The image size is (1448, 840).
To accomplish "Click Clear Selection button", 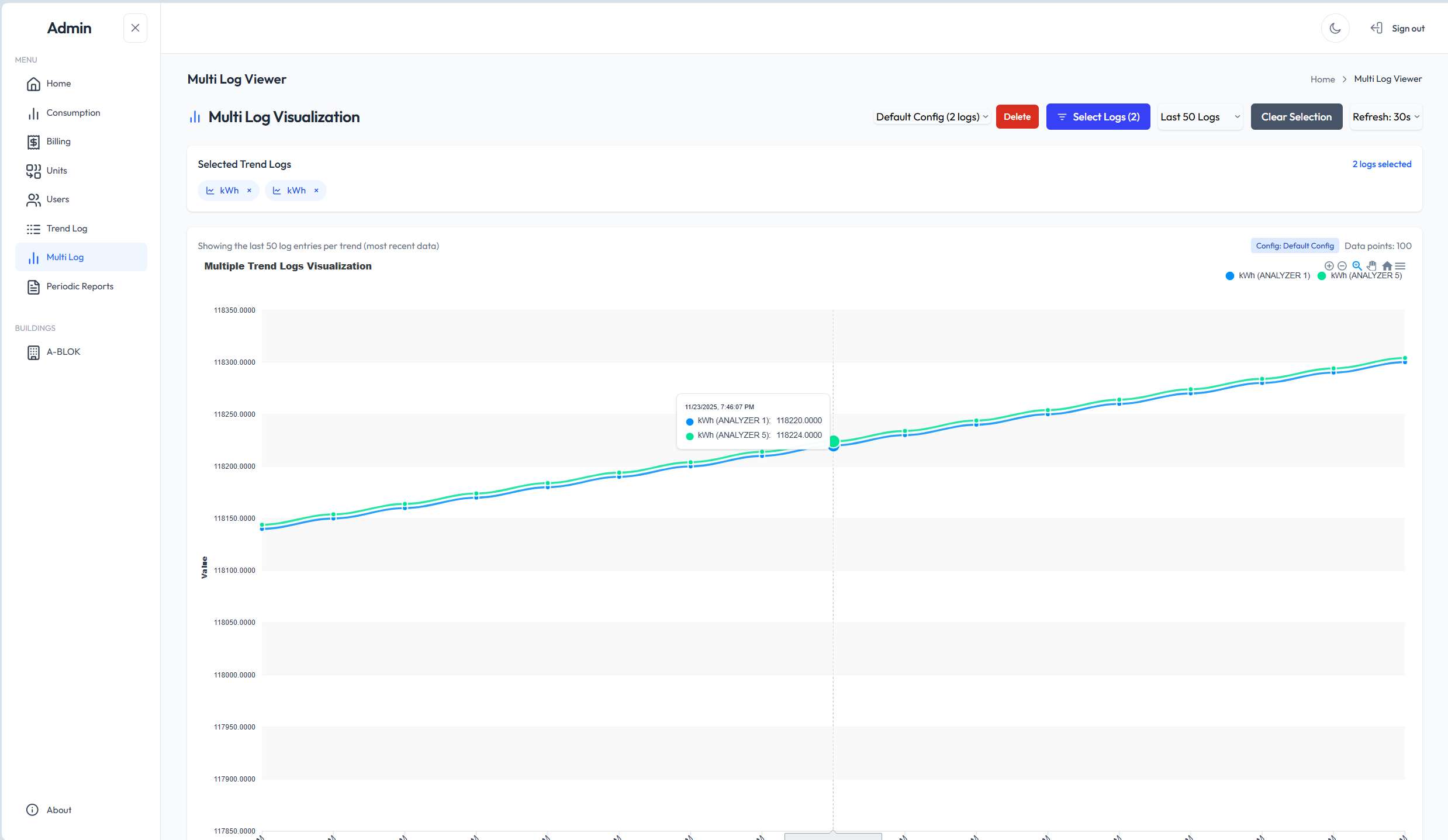I will click(x=1296, y=117).
